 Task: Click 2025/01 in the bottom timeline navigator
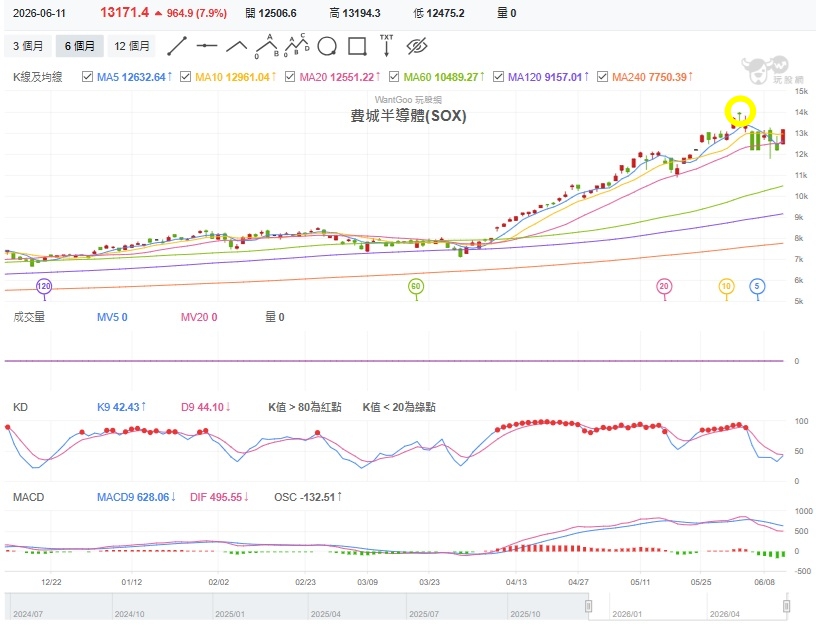230,614
